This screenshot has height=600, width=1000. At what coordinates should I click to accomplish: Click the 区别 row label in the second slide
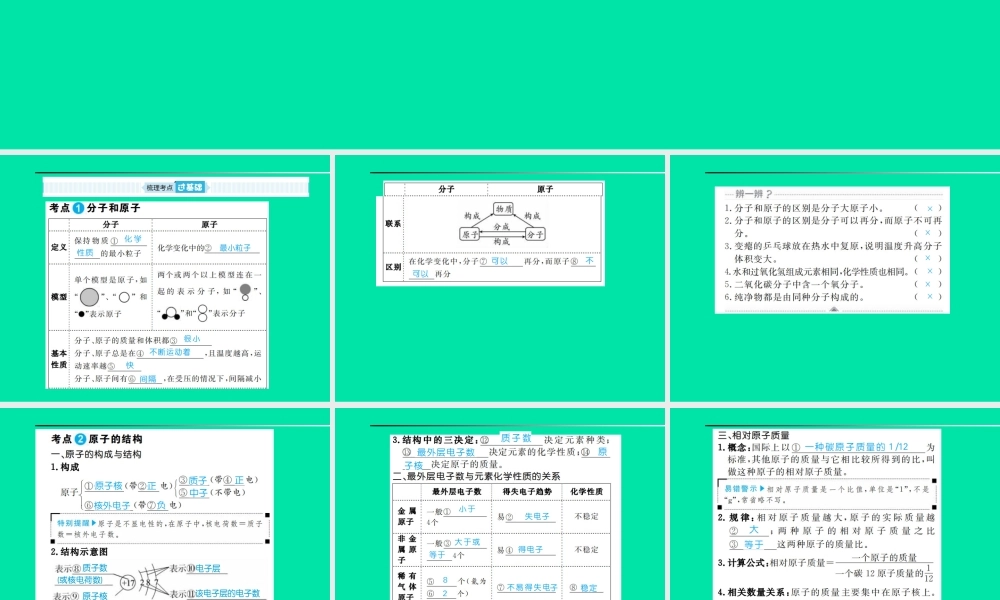click(x=393, y=267)
